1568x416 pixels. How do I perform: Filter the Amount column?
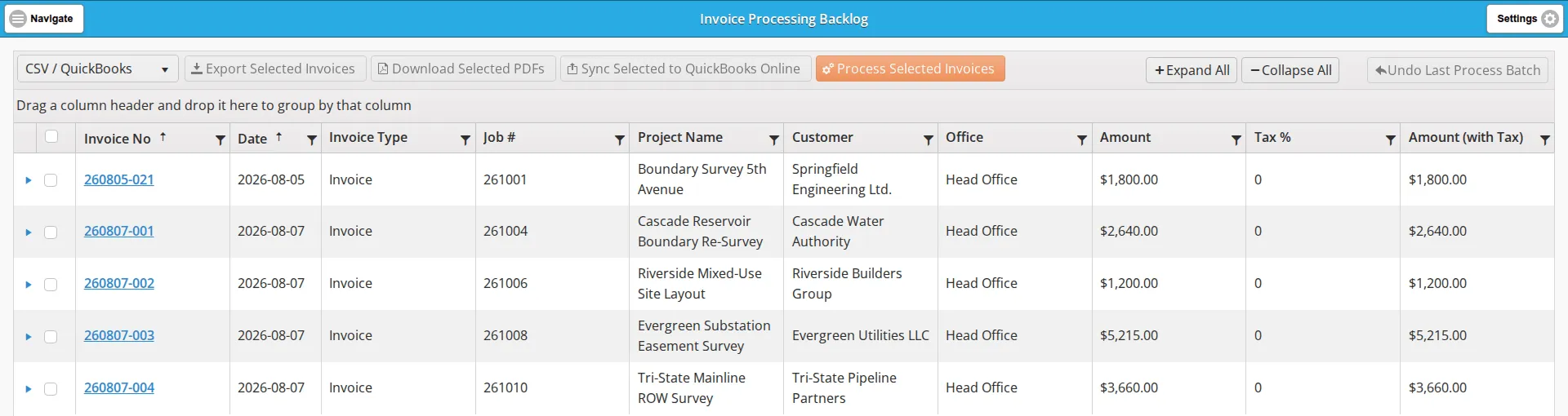point(1236,139)
